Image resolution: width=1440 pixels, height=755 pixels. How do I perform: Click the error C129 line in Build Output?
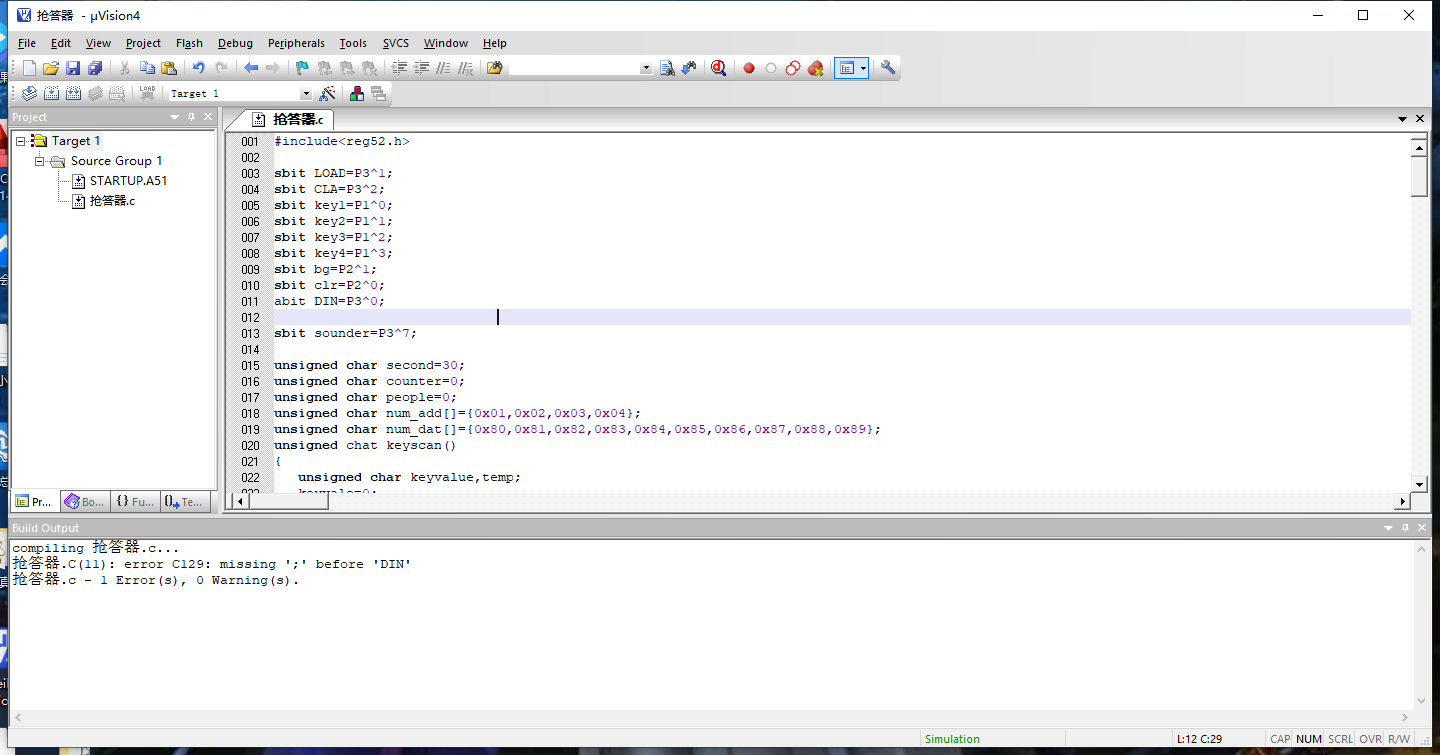(x=212, y=564)
